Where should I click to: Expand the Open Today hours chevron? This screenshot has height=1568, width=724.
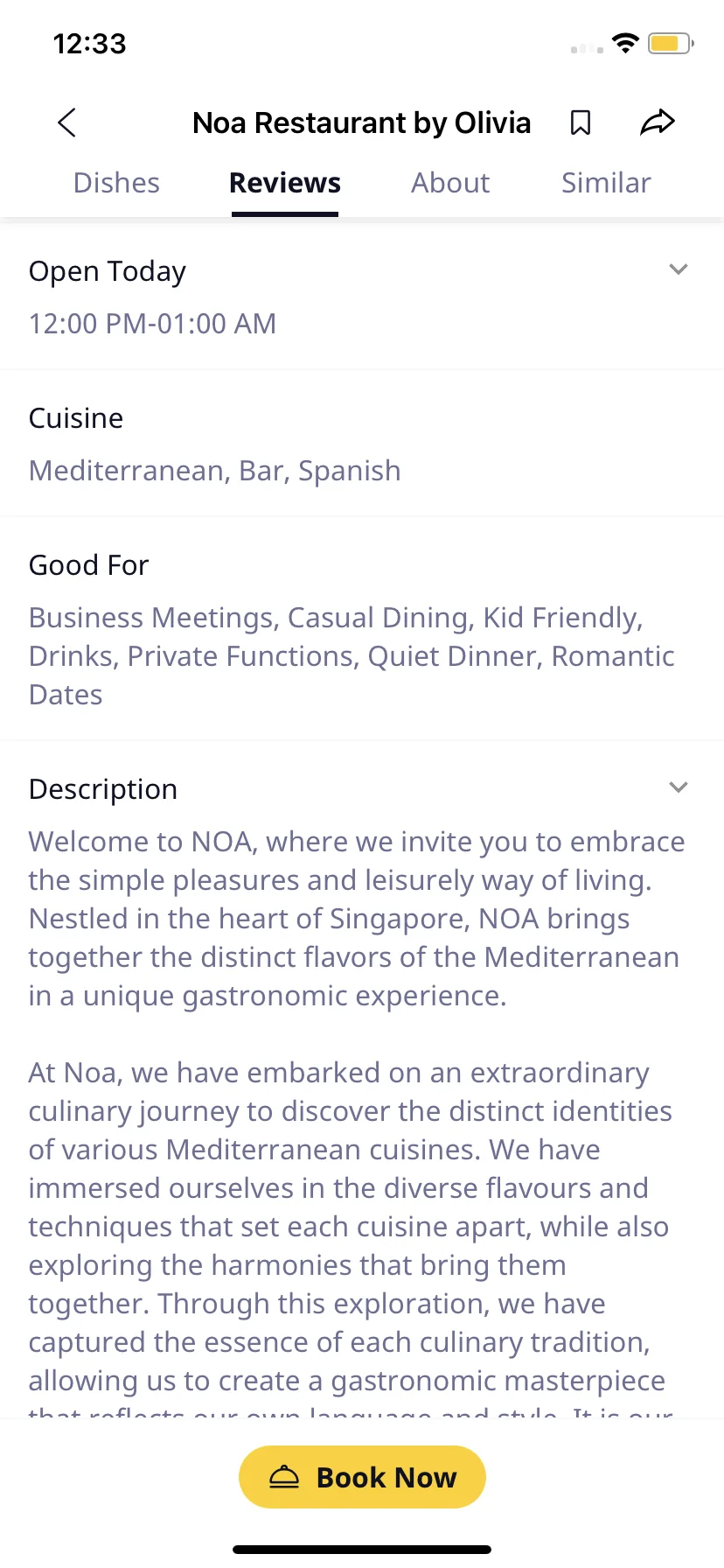679,269
